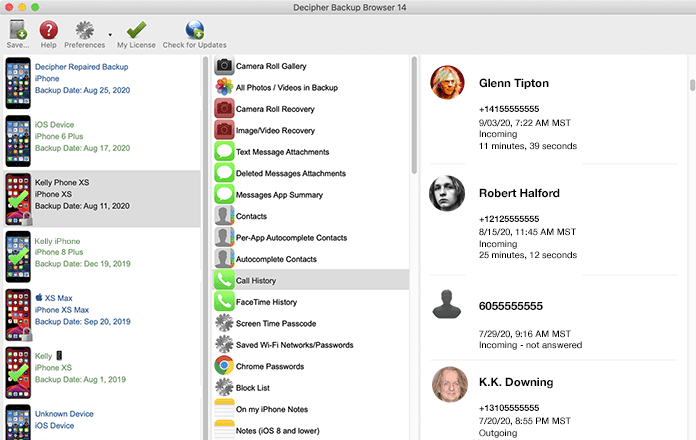This screenshot has width=696, height=440.
Task: Open Block List gear icon
Action: tap(224, 388)
